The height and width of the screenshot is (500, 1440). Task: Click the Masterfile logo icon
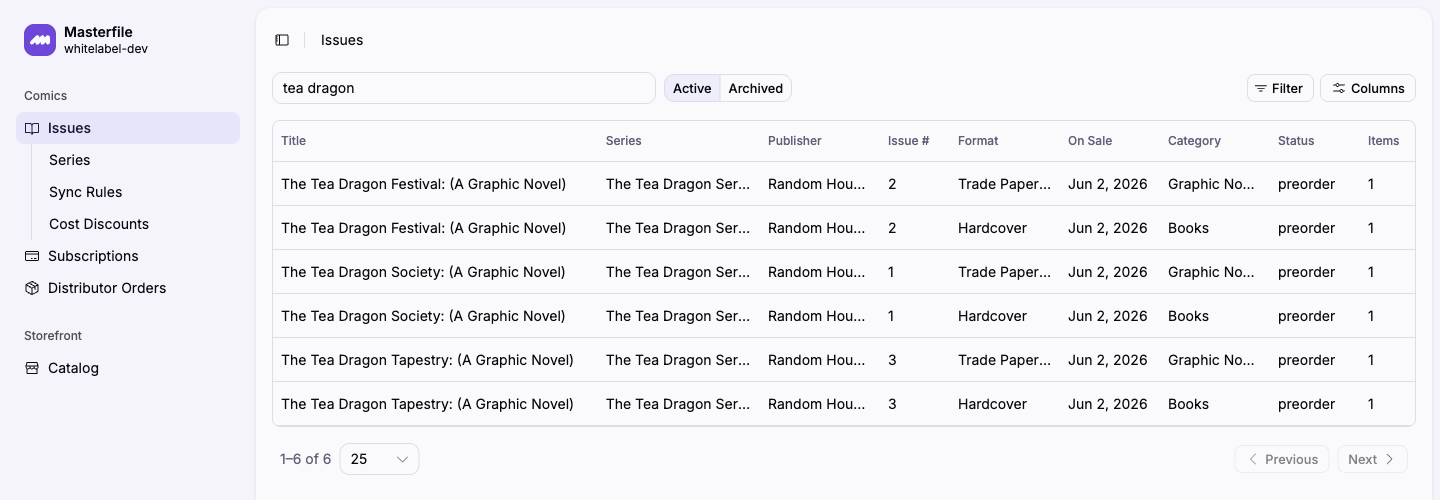[40, 40]
